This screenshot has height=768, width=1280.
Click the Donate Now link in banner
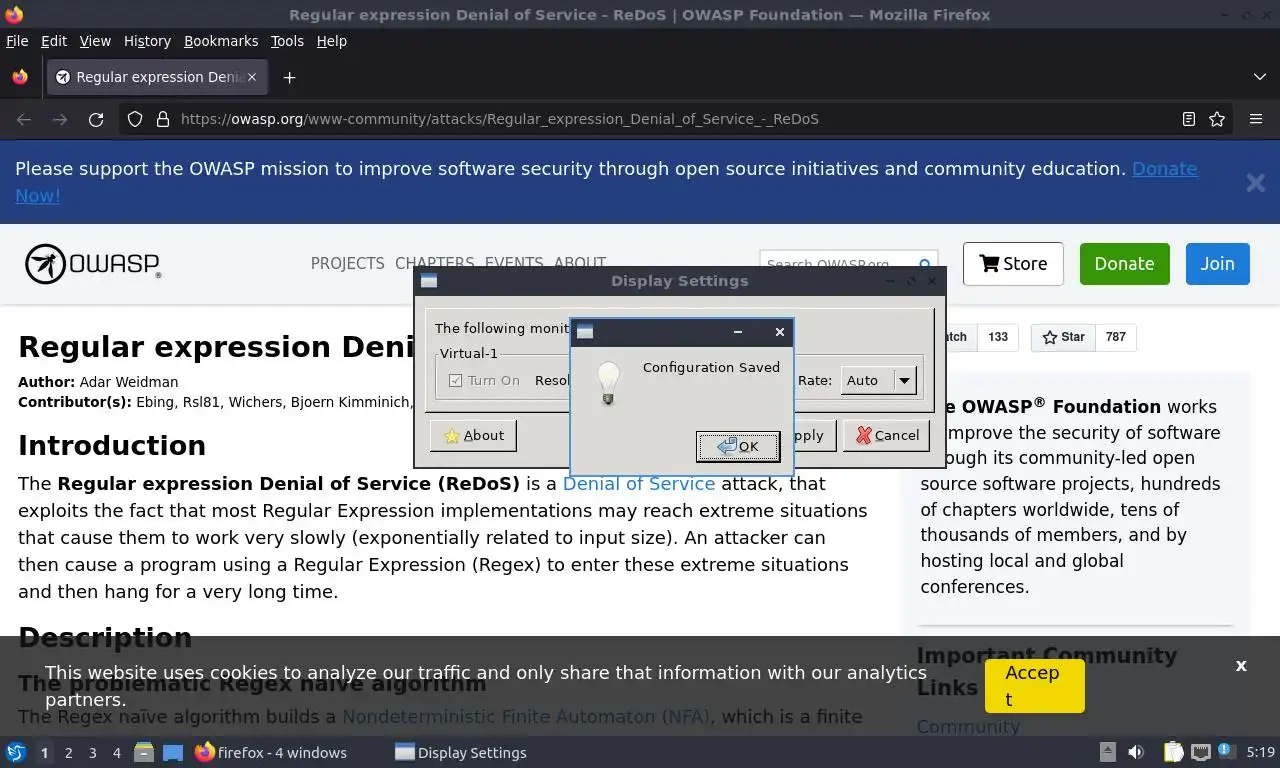1164,169
